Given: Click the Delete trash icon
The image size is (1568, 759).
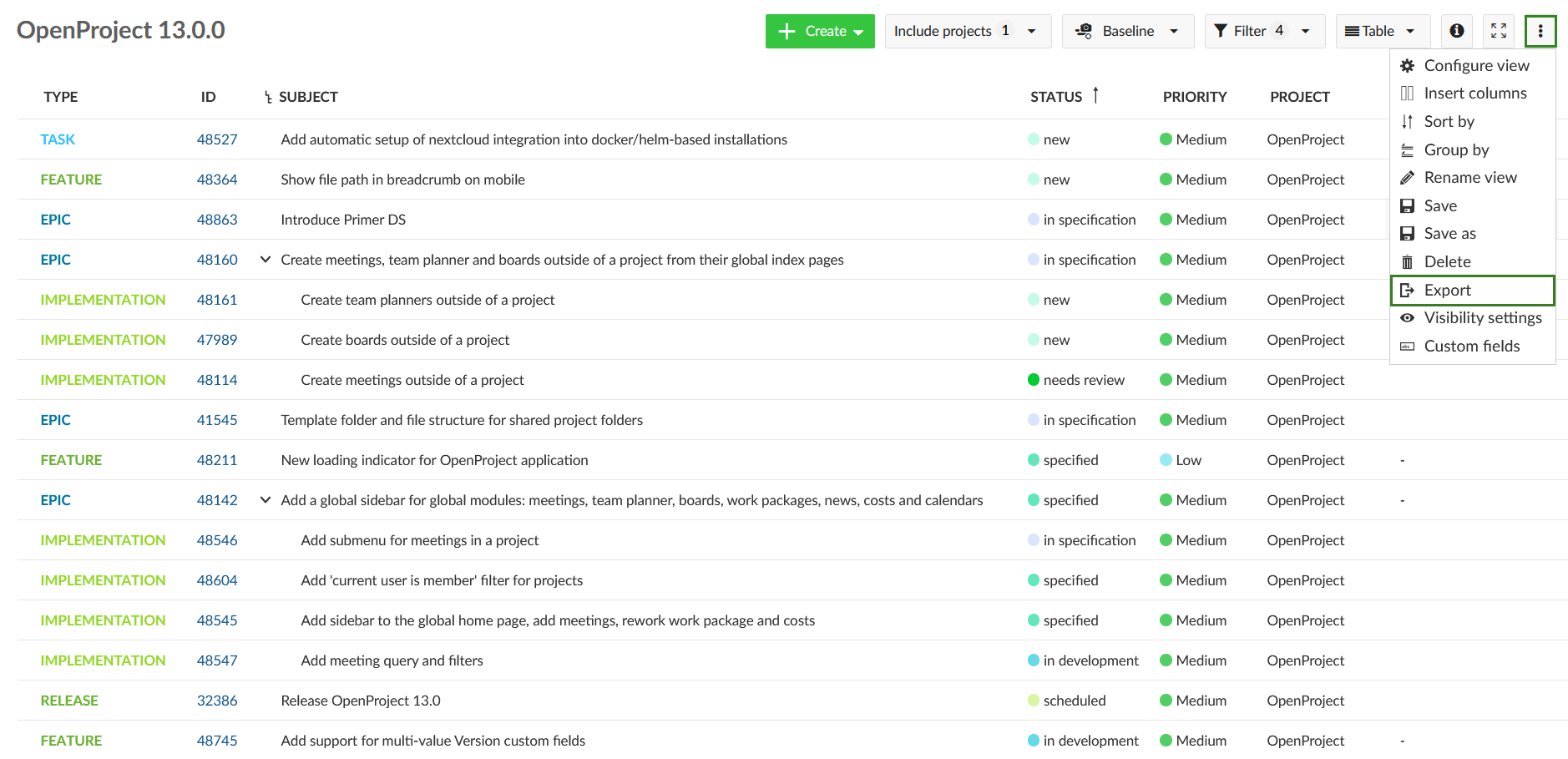Looking at the screenshot, I should coord(1408,262).
